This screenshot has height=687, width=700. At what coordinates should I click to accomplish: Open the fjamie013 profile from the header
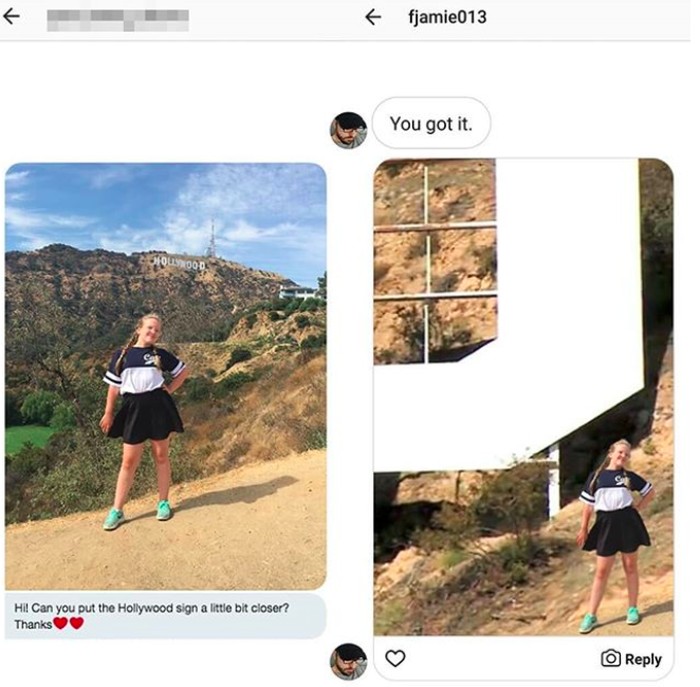447,17
